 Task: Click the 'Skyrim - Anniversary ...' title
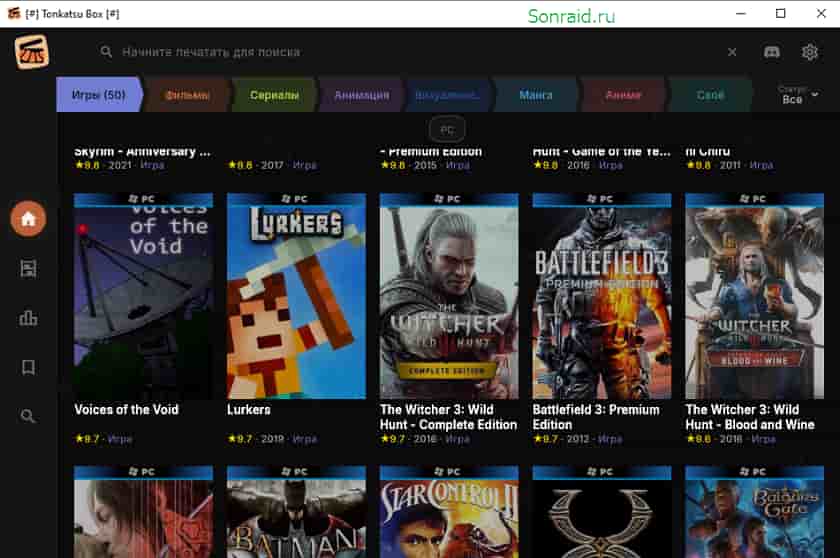(x=142, y=152)
